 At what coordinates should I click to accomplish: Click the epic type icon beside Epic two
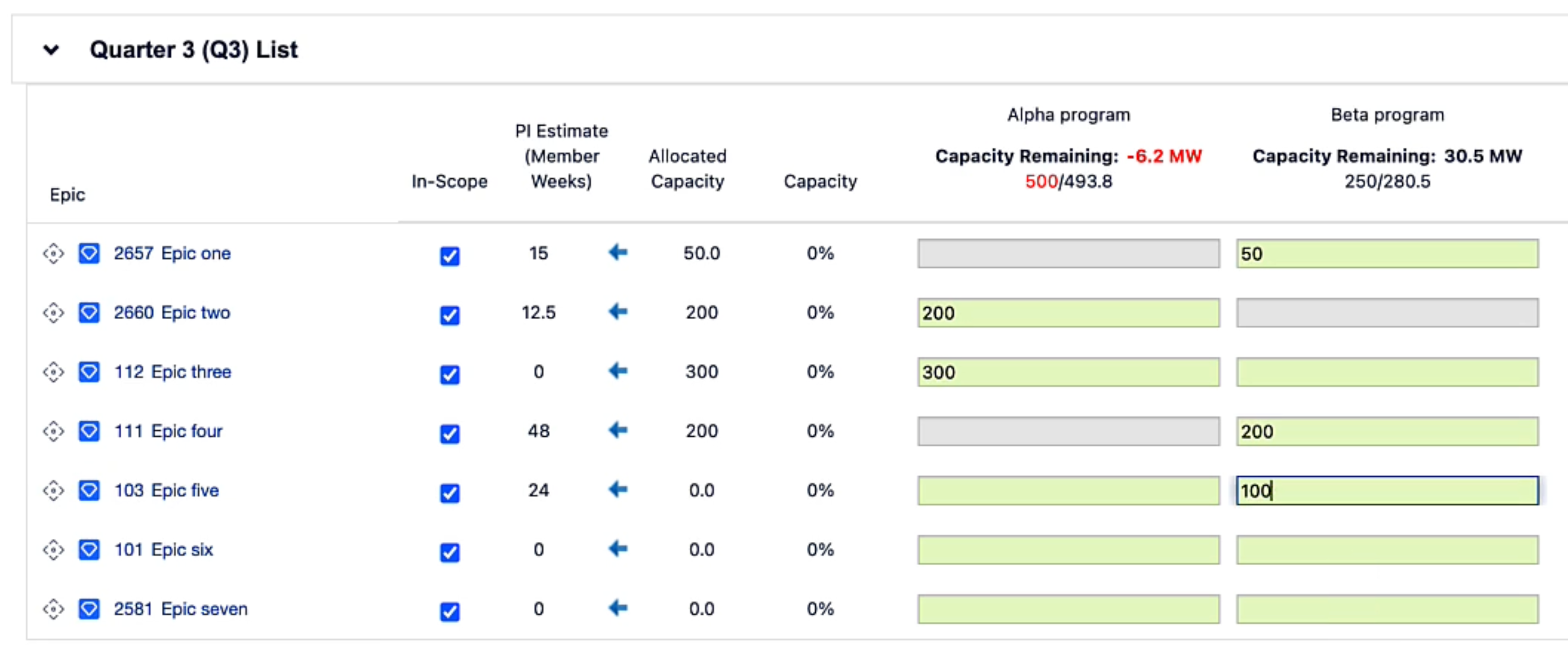pos(89,312)
